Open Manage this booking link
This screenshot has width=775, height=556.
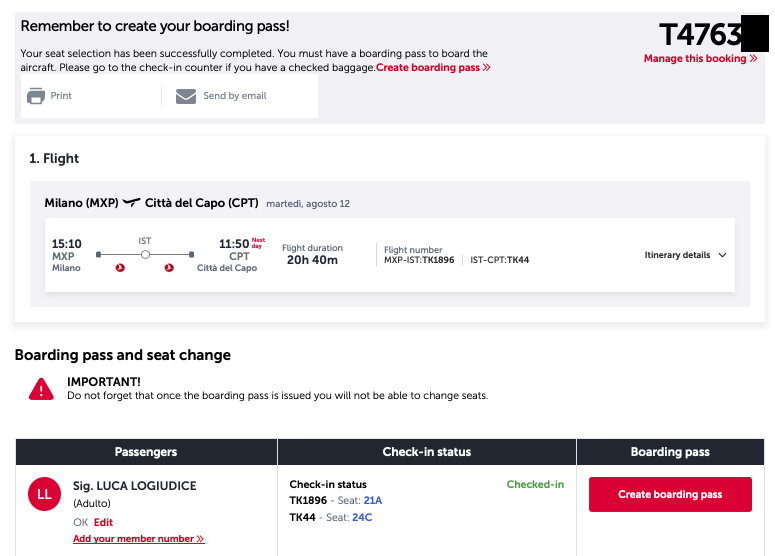point(700,58)
